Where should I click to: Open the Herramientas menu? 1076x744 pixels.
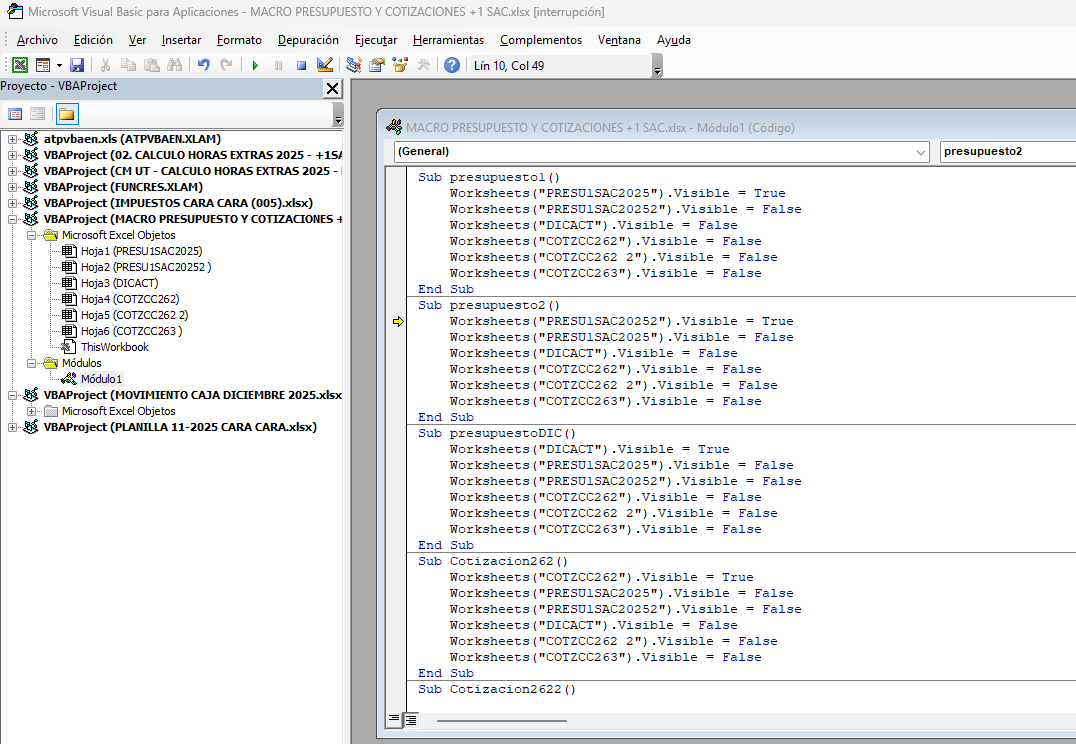[448, 40]
